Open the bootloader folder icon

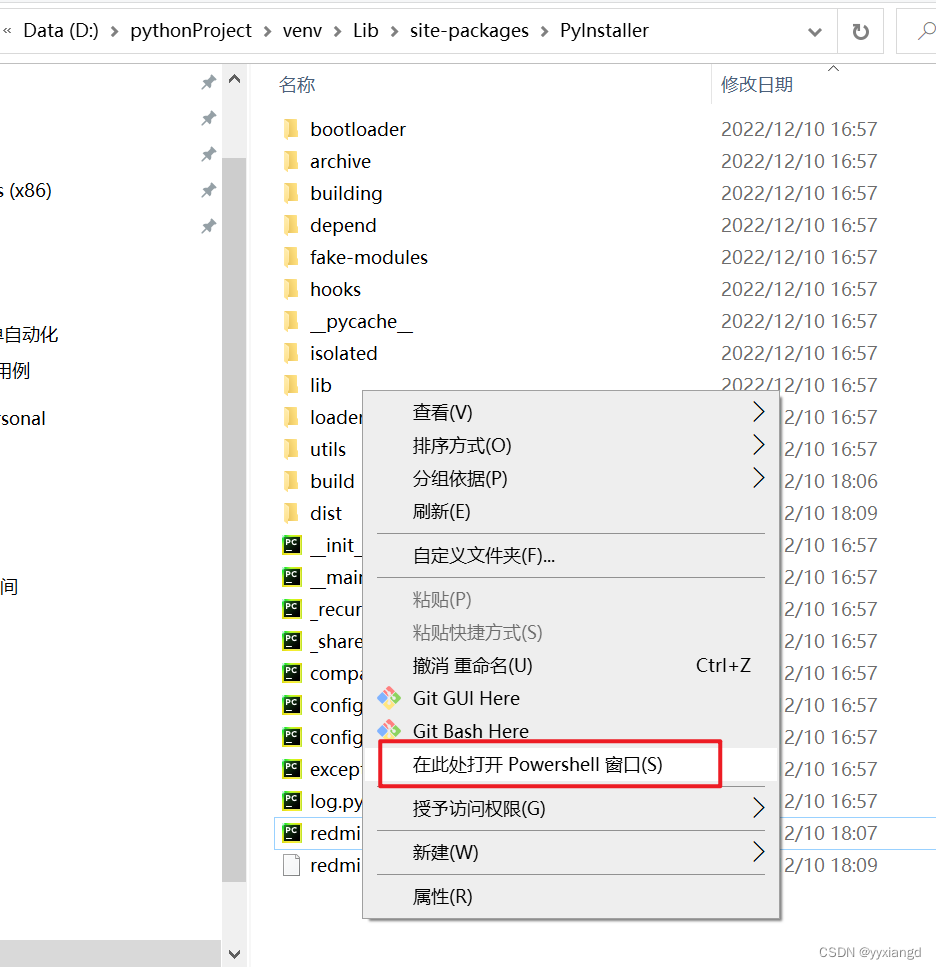291,129
